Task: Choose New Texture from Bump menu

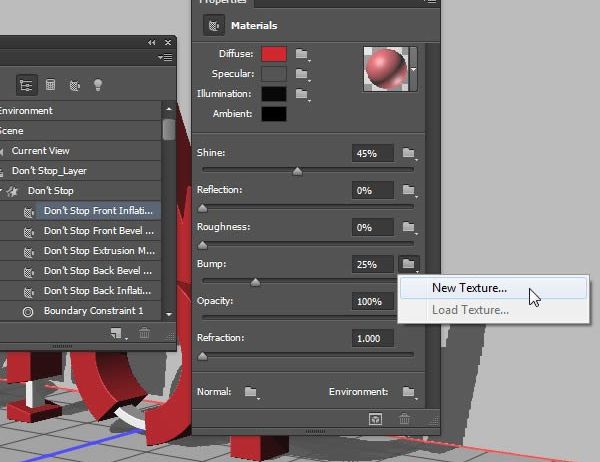Action: pos(493,288)
